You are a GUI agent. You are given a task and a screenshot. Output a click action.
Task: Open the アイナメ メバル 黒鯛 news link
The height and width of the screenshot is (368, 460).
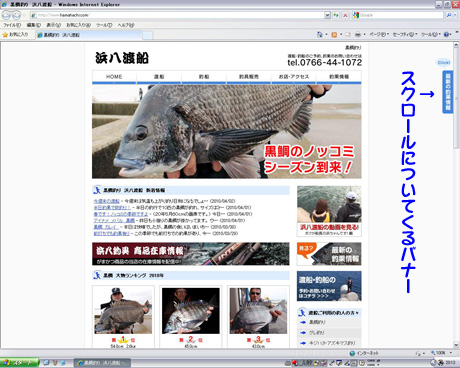tap(114, 220)
